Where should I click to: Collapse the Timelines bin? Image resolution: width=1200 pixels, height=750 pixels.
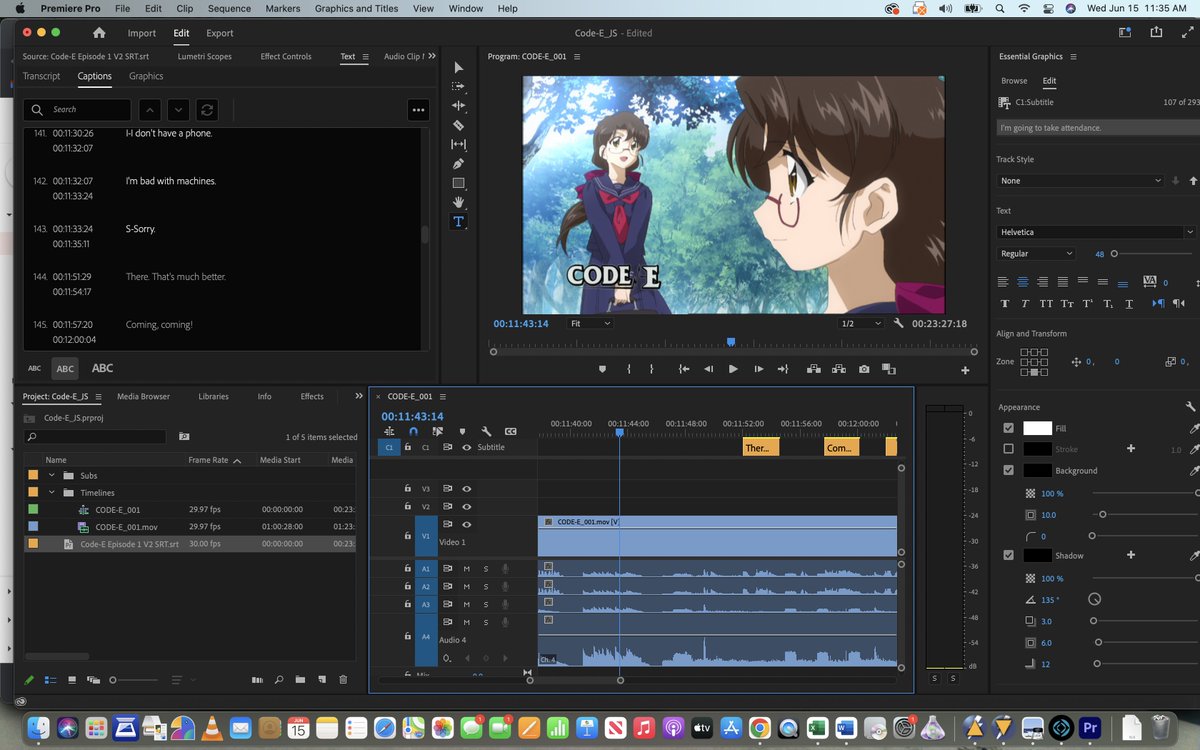(x=52, y=493)
